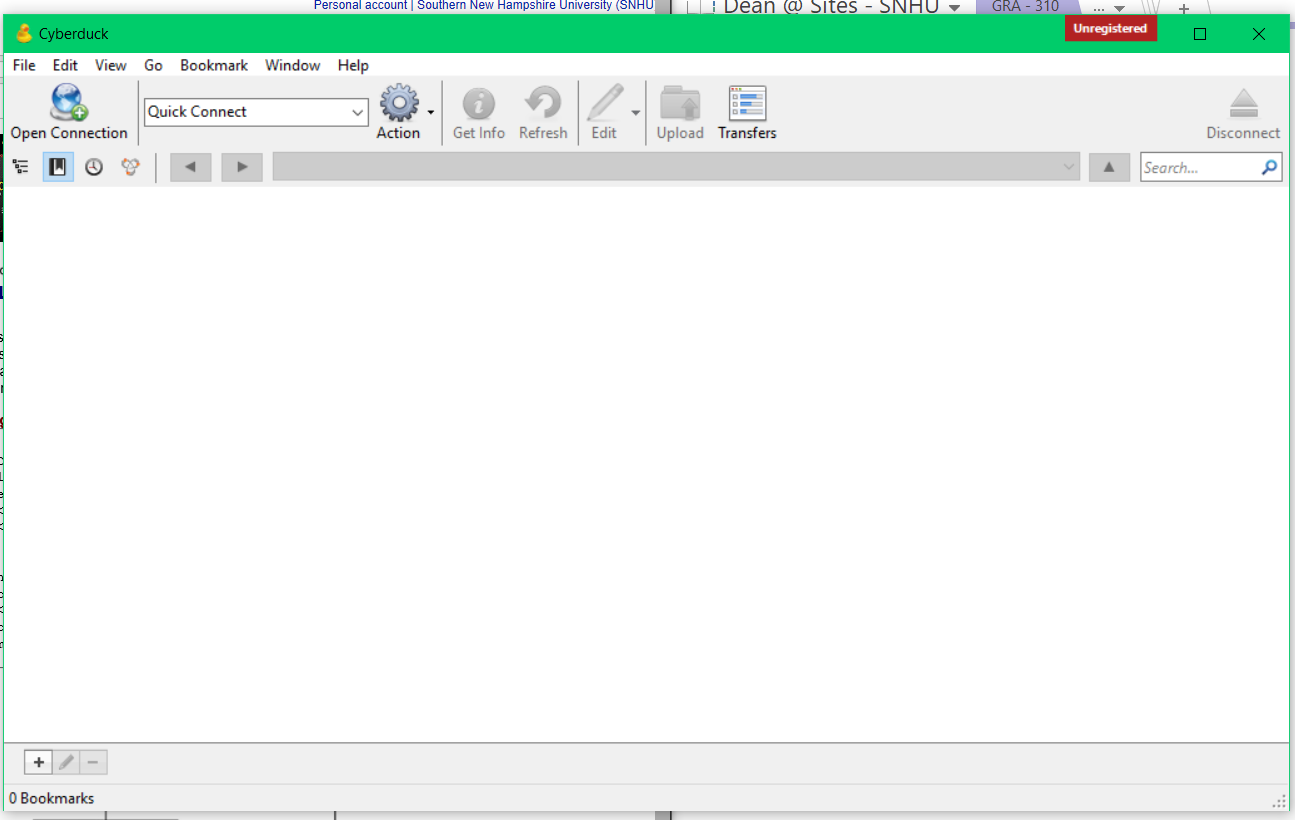Switch to the outline browser view icon
The height and width of the screenshot is (820, 1295).
(x=20, y=167)
